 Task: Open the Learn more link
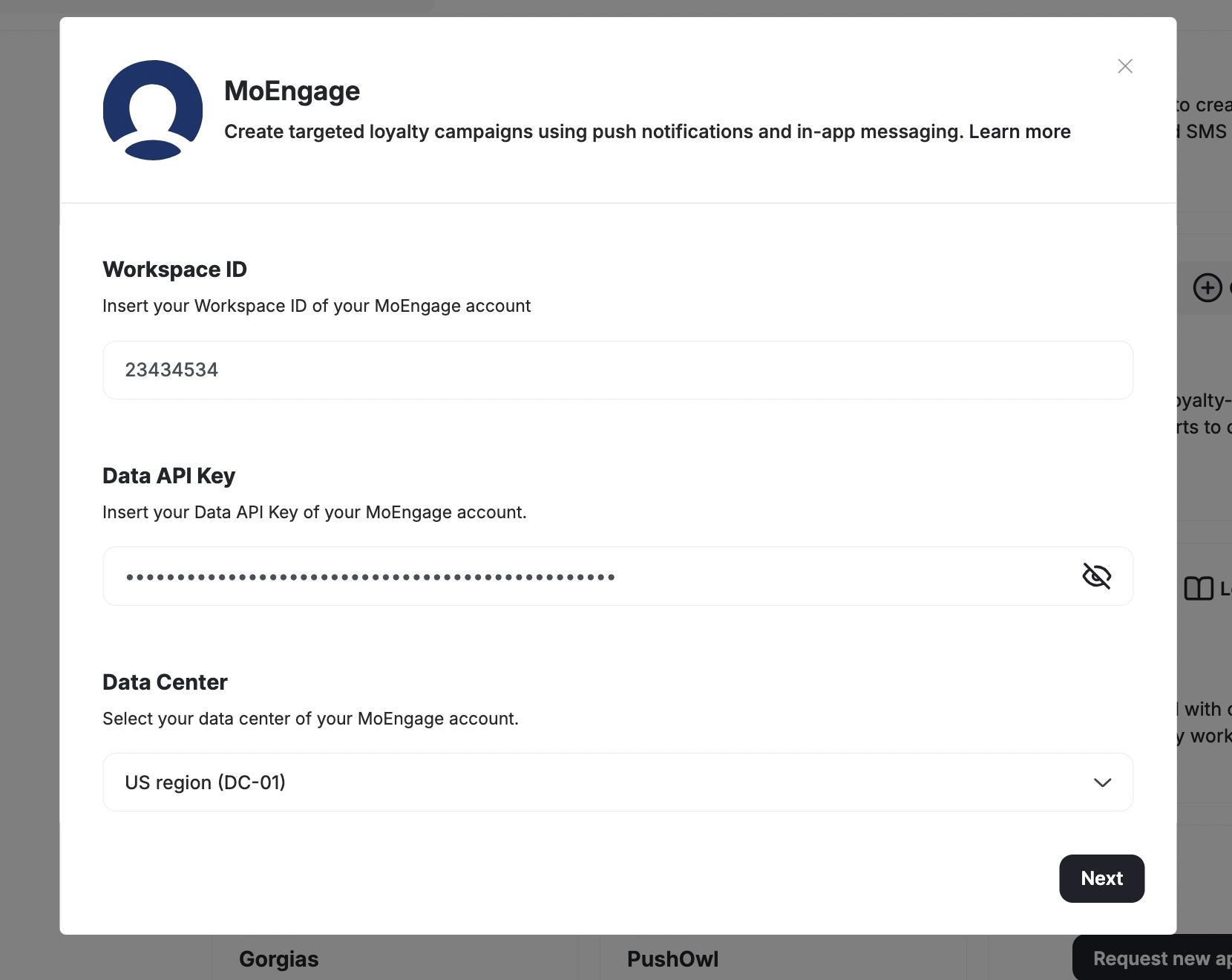coord(1020,131)
